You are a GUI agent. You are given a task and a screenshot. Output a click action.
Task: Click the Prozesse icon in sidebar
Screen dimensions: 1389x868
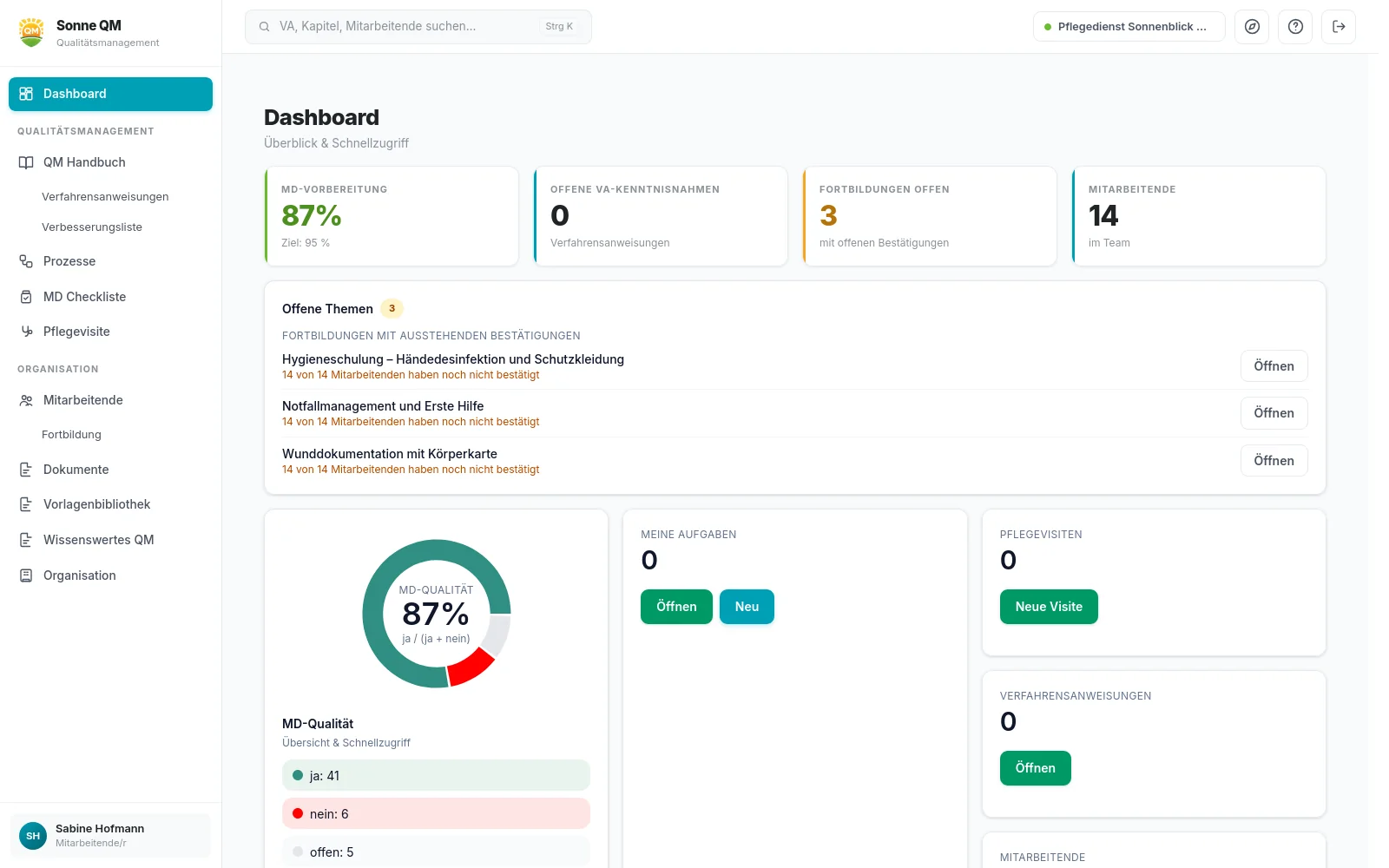(26, 261)
